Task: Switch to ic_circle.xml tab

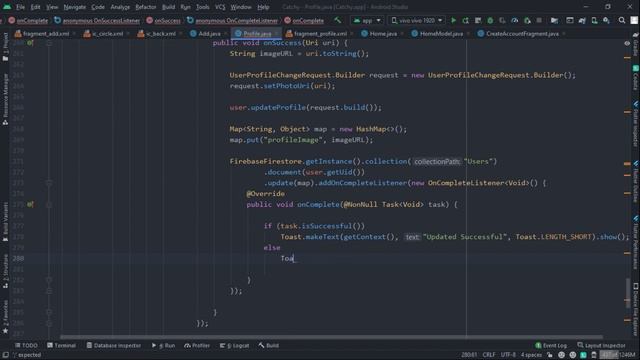Action: (x=107, y=33)
